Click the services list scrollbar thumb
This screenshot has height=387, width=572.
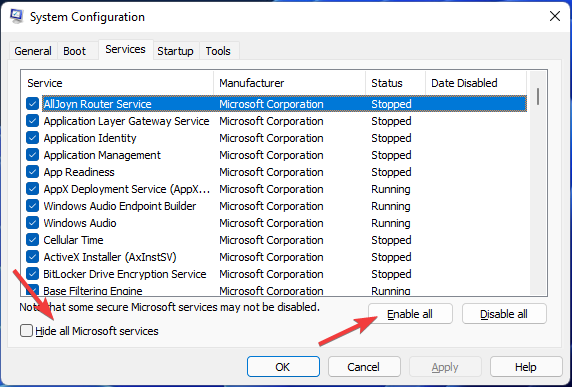538,96
